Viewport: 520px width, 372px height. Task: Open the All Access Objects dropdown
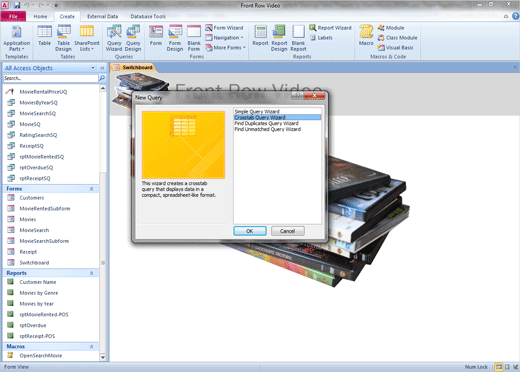click(x=93, y=68)
